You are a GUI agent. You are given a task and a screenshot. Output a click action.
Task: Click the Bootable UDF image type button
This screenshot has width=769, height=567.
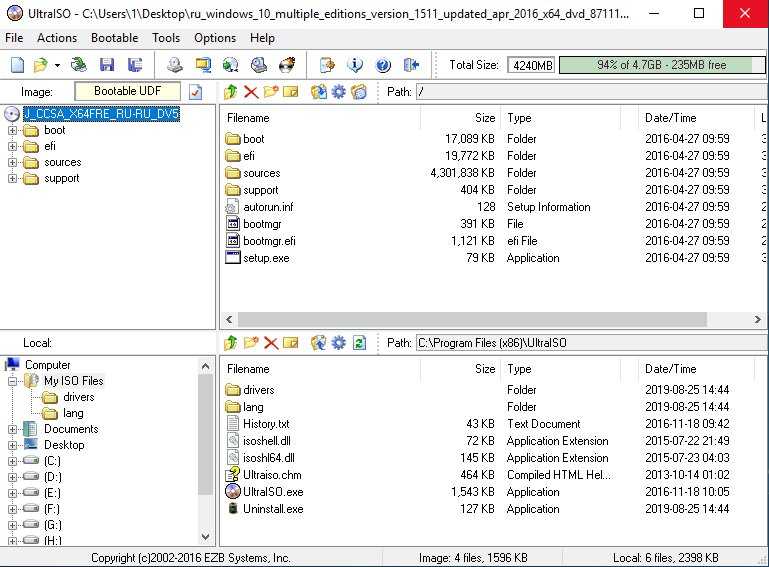pos(128,91)
